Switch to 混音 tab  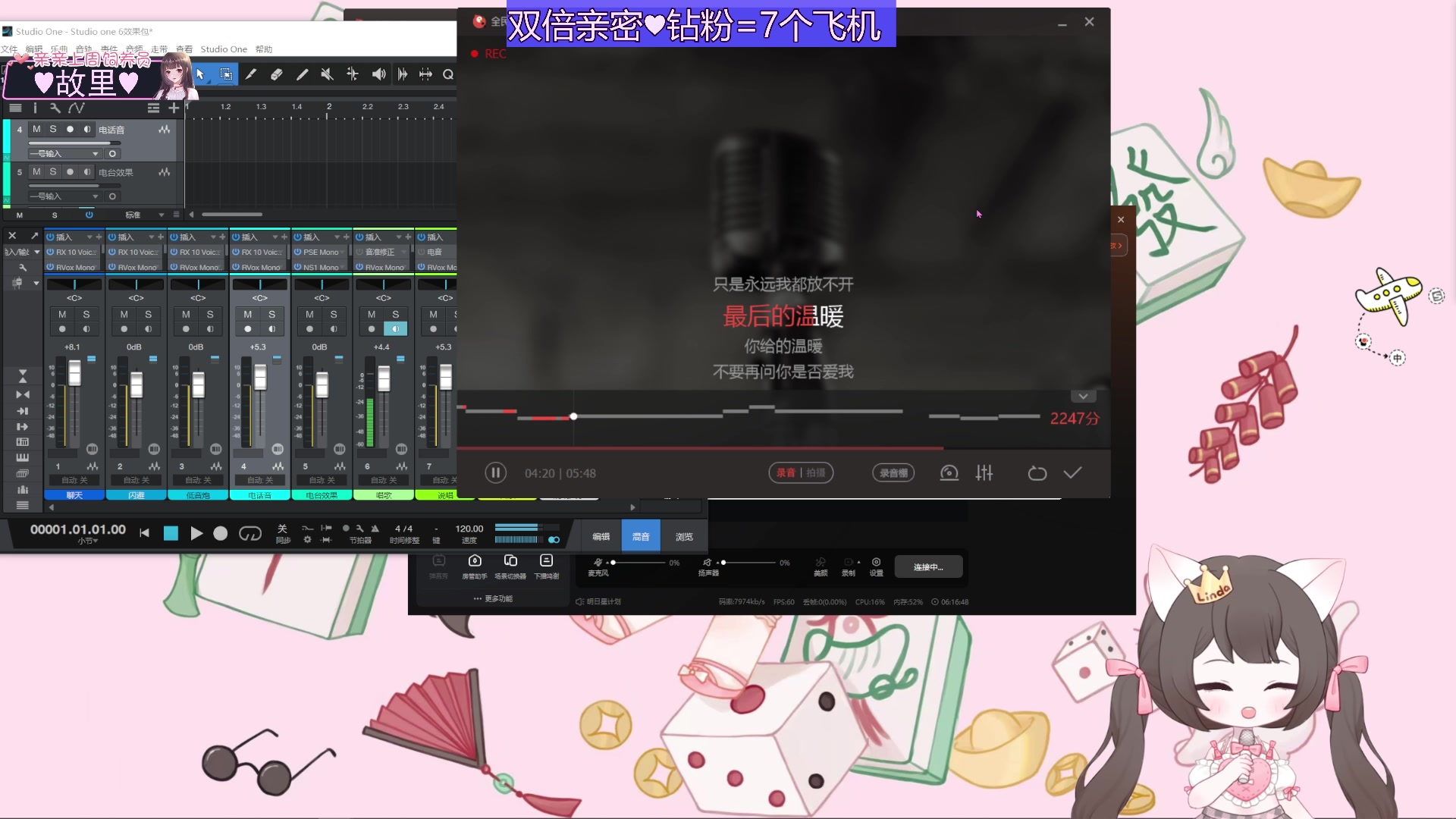tap(641, 537)
